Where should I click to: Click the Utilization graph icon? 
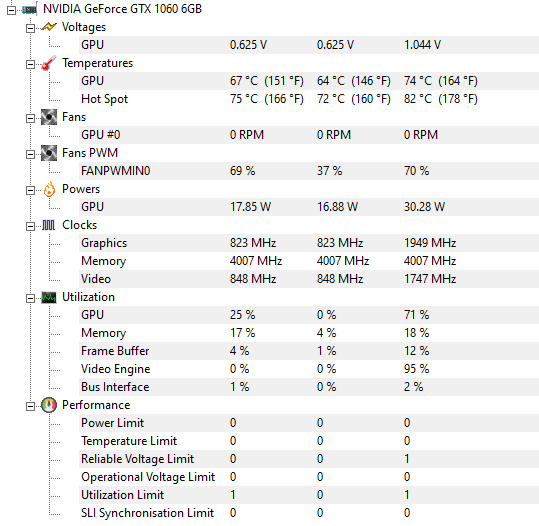click(x=49, y=297)
